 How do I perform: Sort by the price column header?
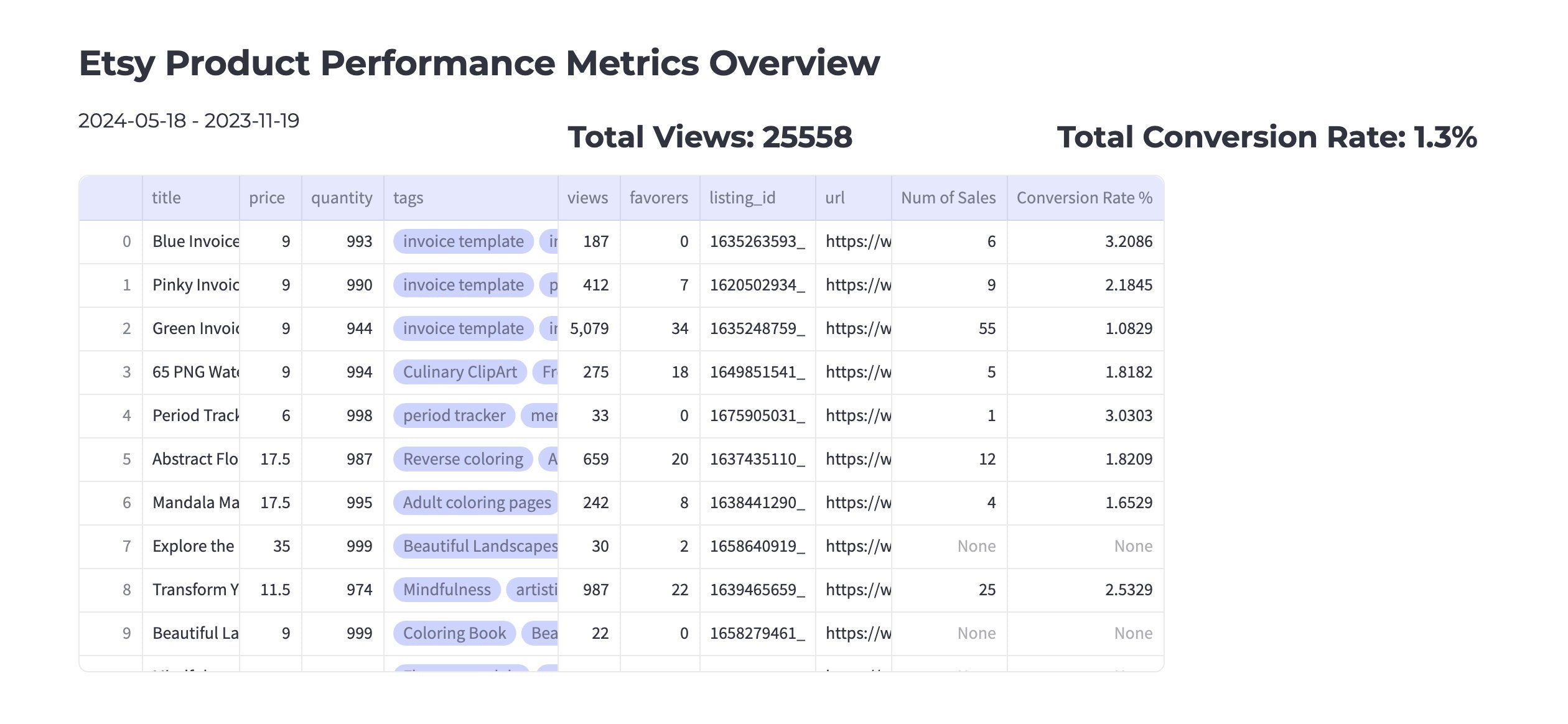[271, 198]
